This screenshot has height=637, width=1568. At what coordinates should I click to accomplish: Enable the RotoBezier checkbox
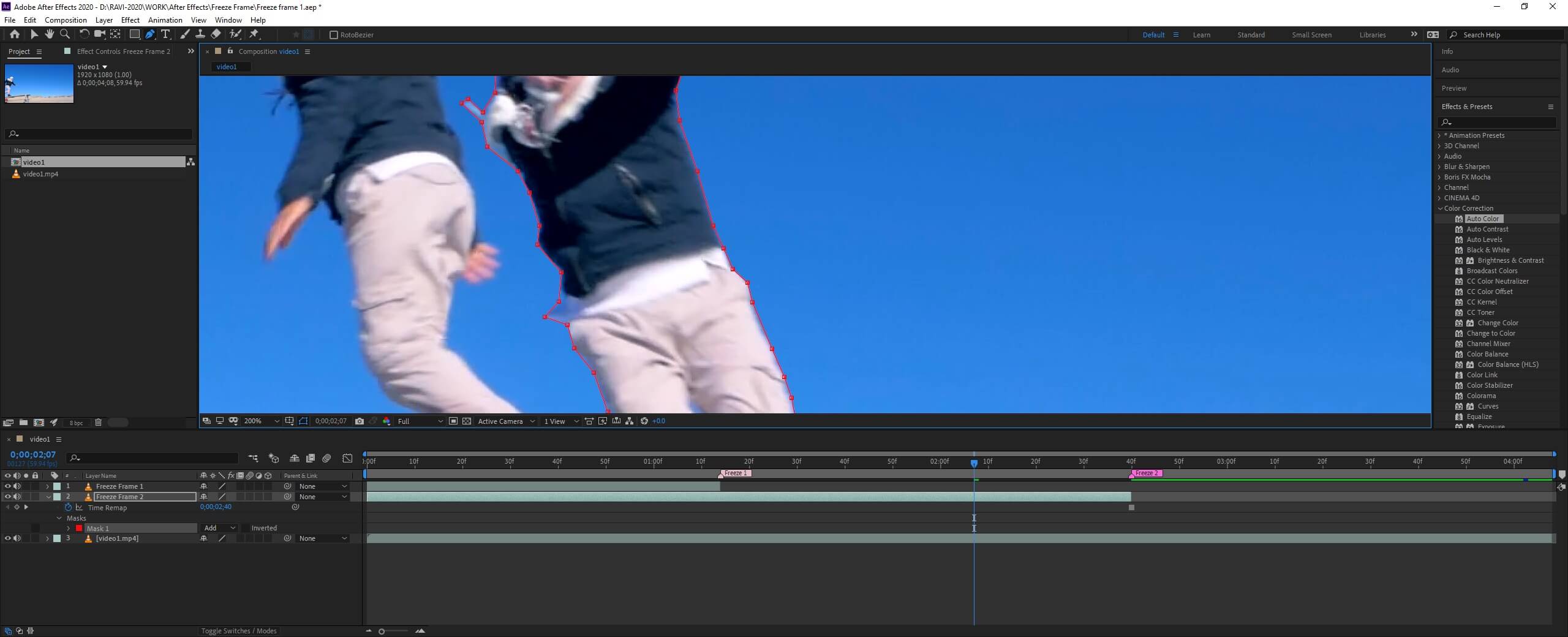pos(334,35)
